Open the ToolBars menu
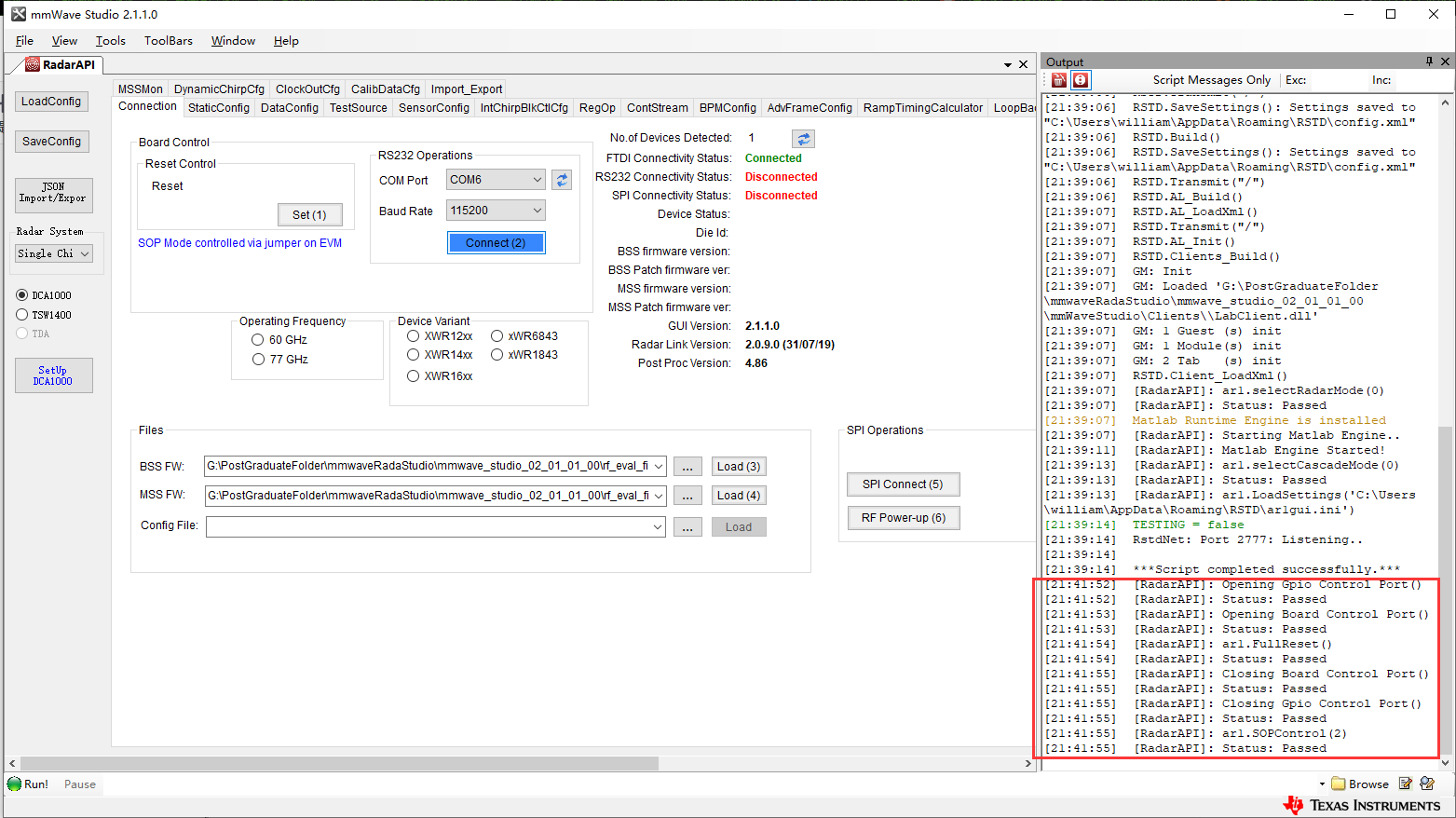The height and width of the screenshot is (818, 1456). 169,41
